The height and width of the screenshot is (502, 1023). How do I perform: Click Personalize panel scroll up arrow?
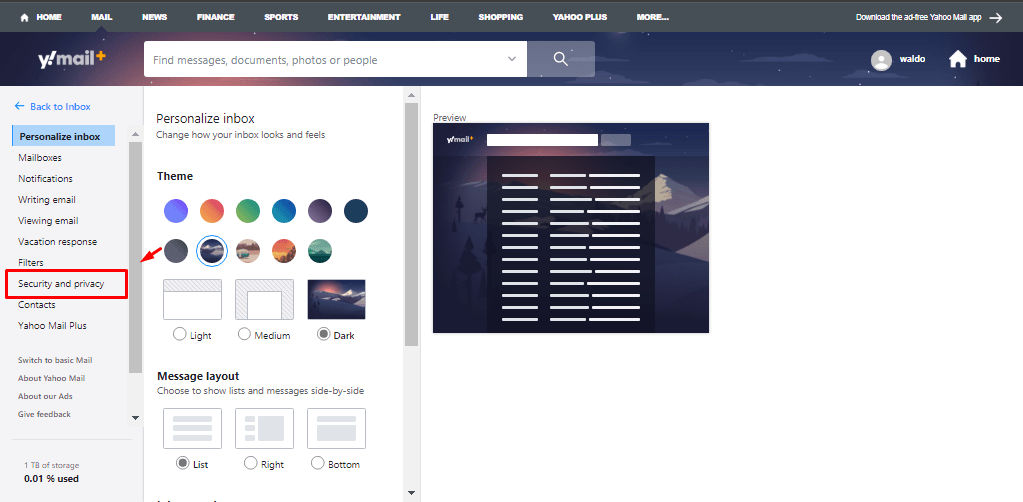click(411, 95)
